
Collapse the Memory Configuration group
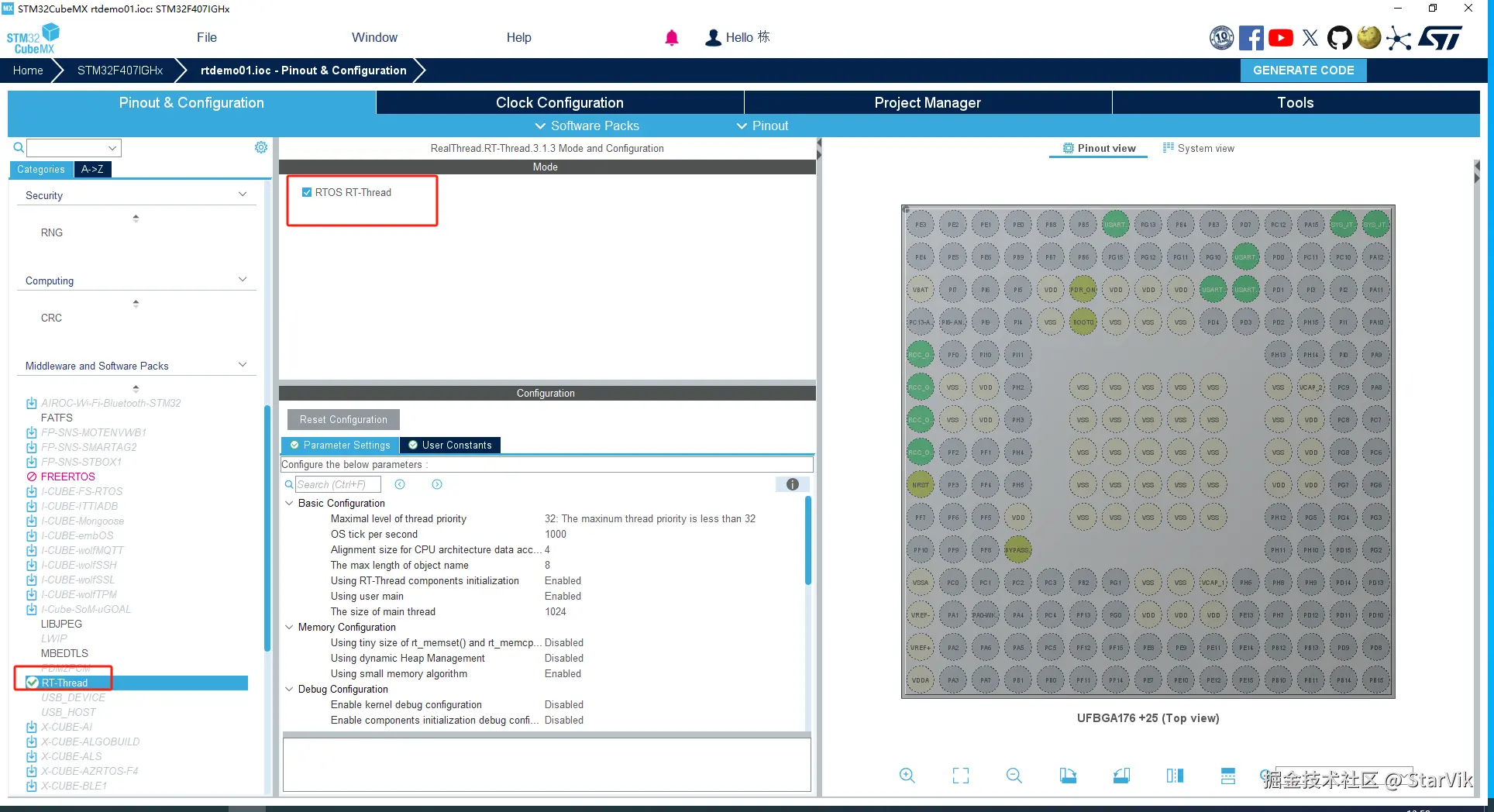point(290,627)
